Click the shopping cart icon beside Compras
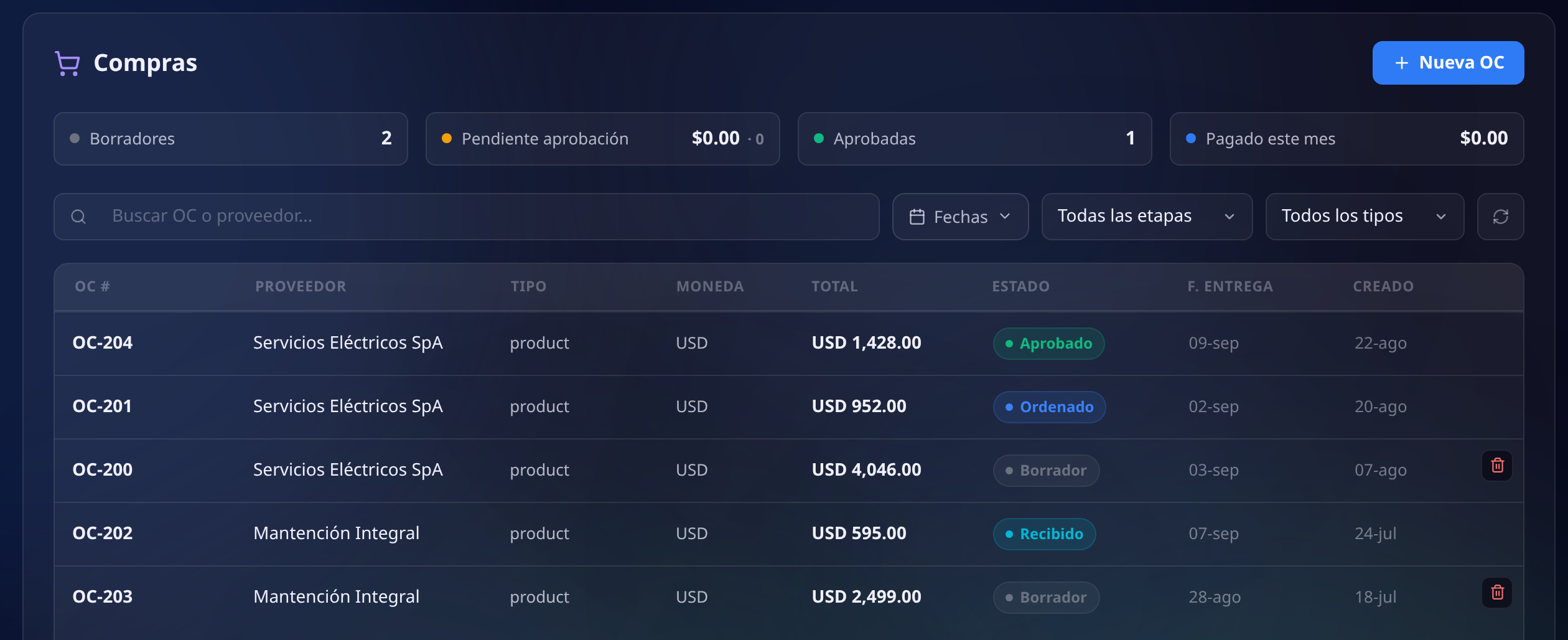Screen dimensions: 1568x640 pos(67,64)
